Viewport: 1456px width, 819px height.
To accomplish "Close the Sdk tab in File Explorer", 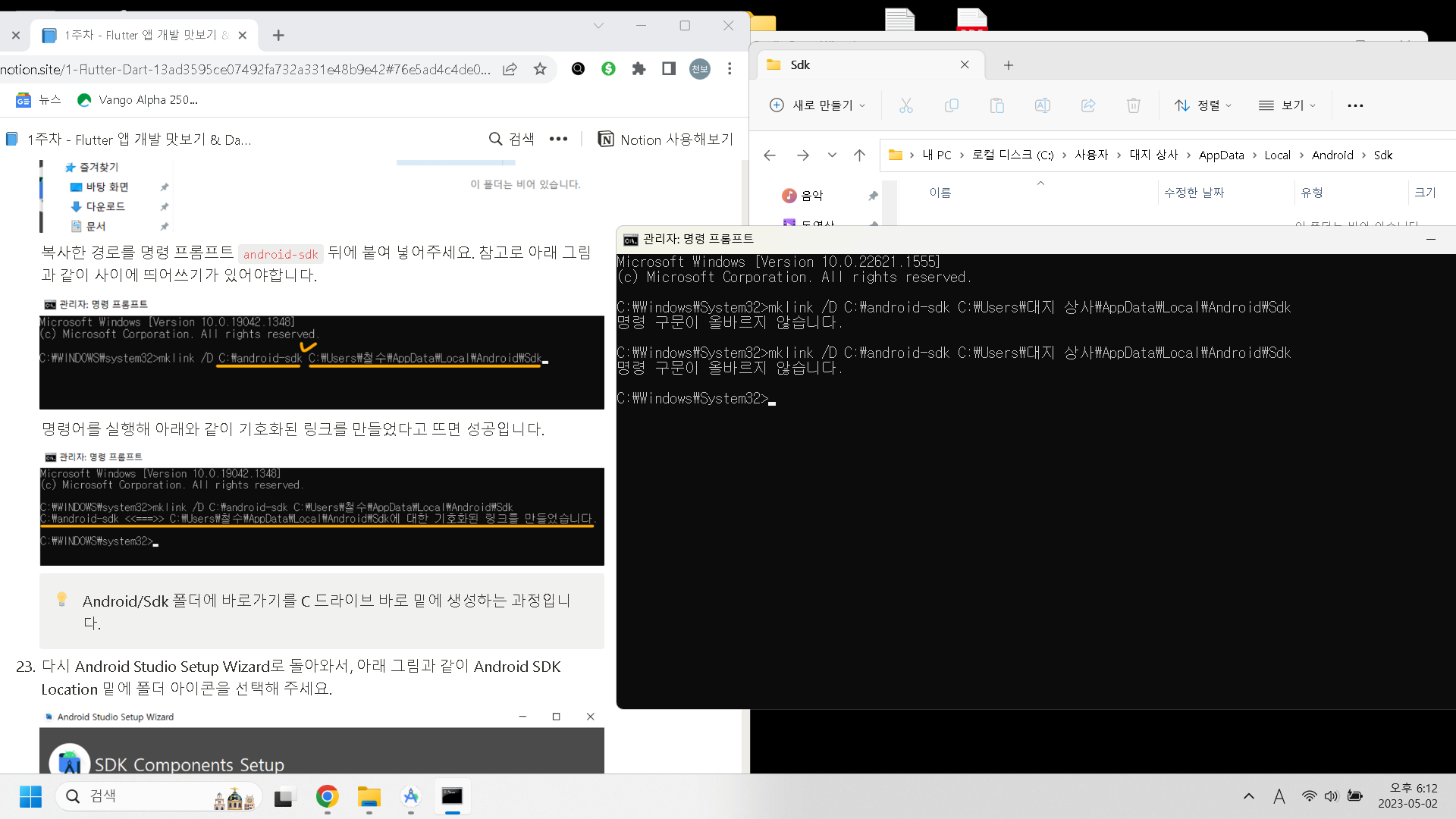I will point(965,65).
